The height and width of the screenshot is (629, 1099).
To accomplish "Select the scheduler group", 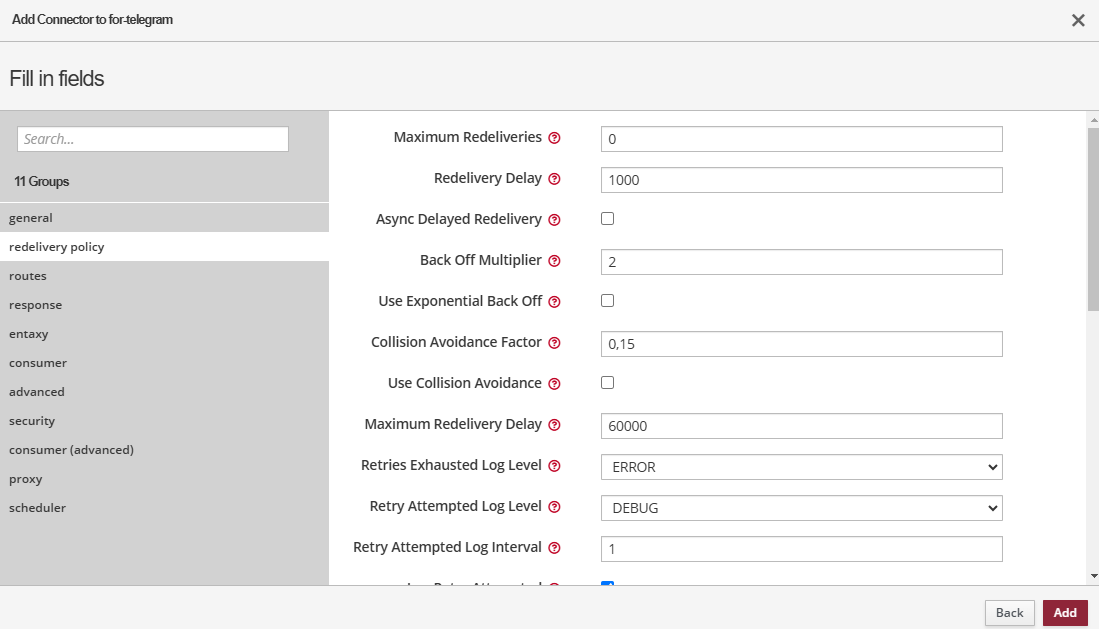I will pos(37,508).
